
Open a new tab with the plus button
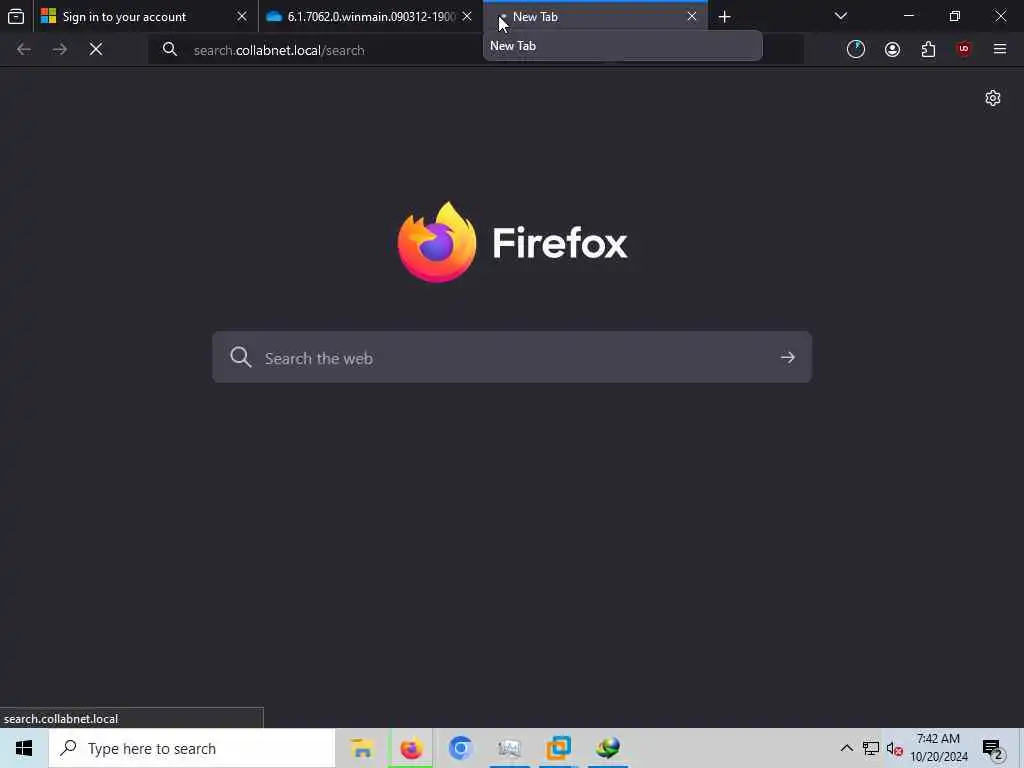click(x=724, y=16)
